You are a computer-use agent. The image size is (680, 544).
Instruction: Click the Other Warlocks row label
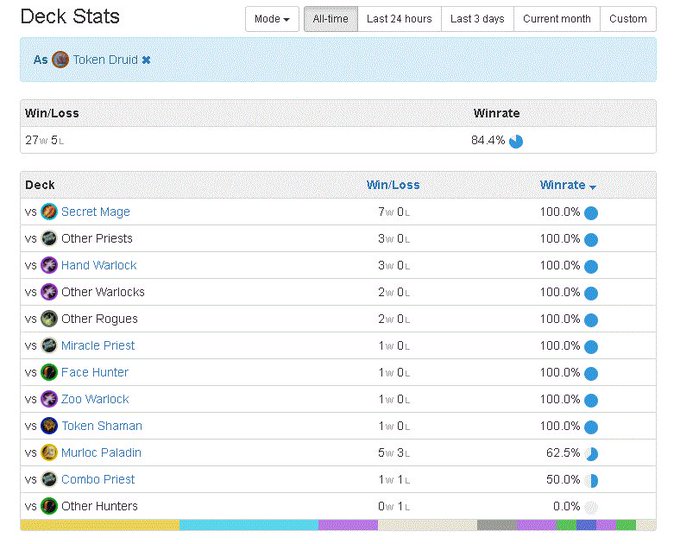(103, 292)
